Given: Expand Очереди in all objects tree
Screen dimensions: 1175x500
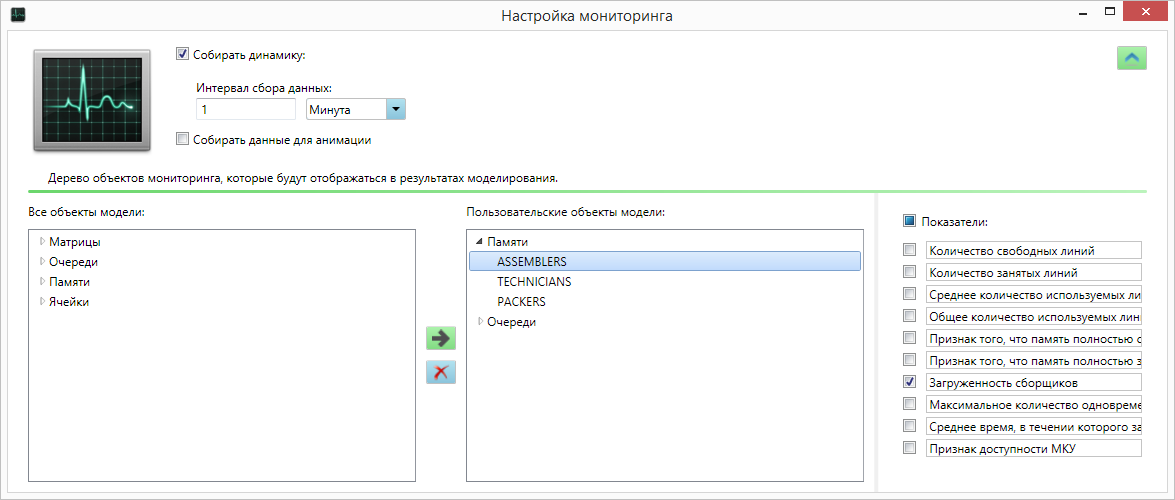Looking at the screenshot, I should [43, 262].
